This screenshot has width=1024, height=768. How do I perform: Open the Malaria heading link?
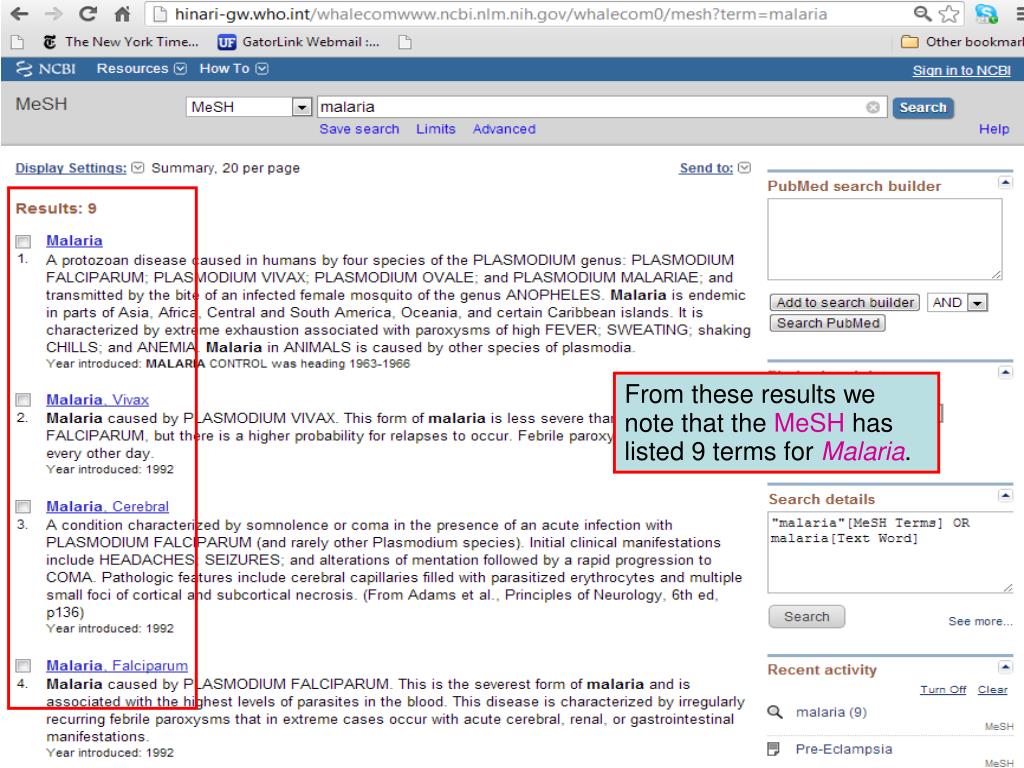tap(74, 240)
